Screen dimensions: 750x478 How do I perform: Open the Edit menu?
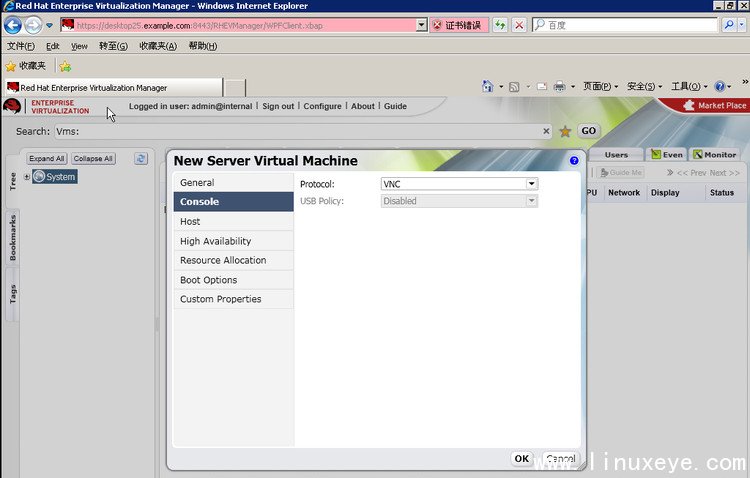coord(53,46)
